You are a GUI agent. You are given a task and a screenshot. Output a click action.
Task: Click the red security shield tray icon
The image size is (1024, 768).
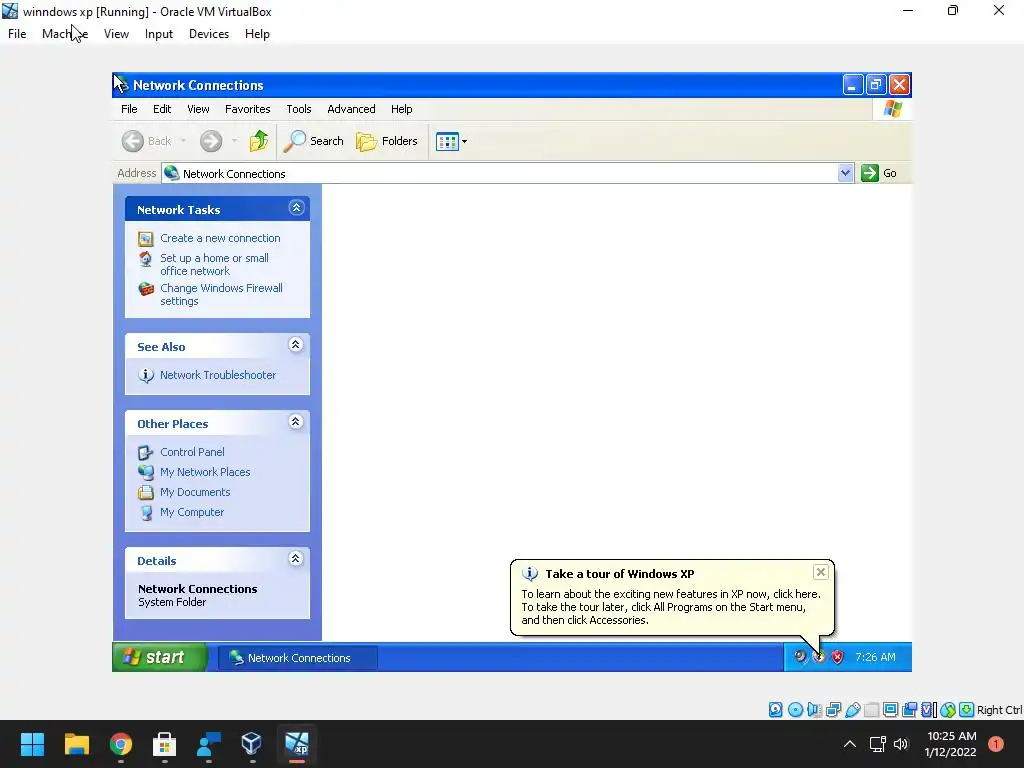(x=837, y=657)
